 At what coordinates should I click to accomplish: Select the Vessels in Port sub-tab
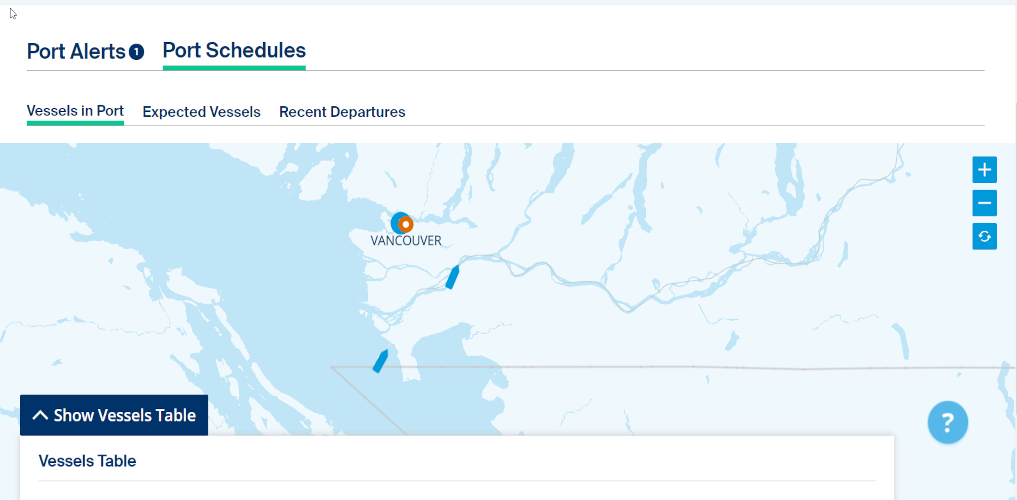75,111
